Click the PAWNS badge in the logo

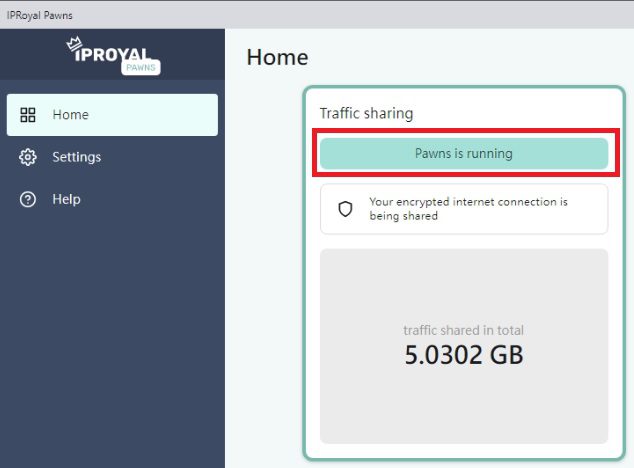pos(141,67)
